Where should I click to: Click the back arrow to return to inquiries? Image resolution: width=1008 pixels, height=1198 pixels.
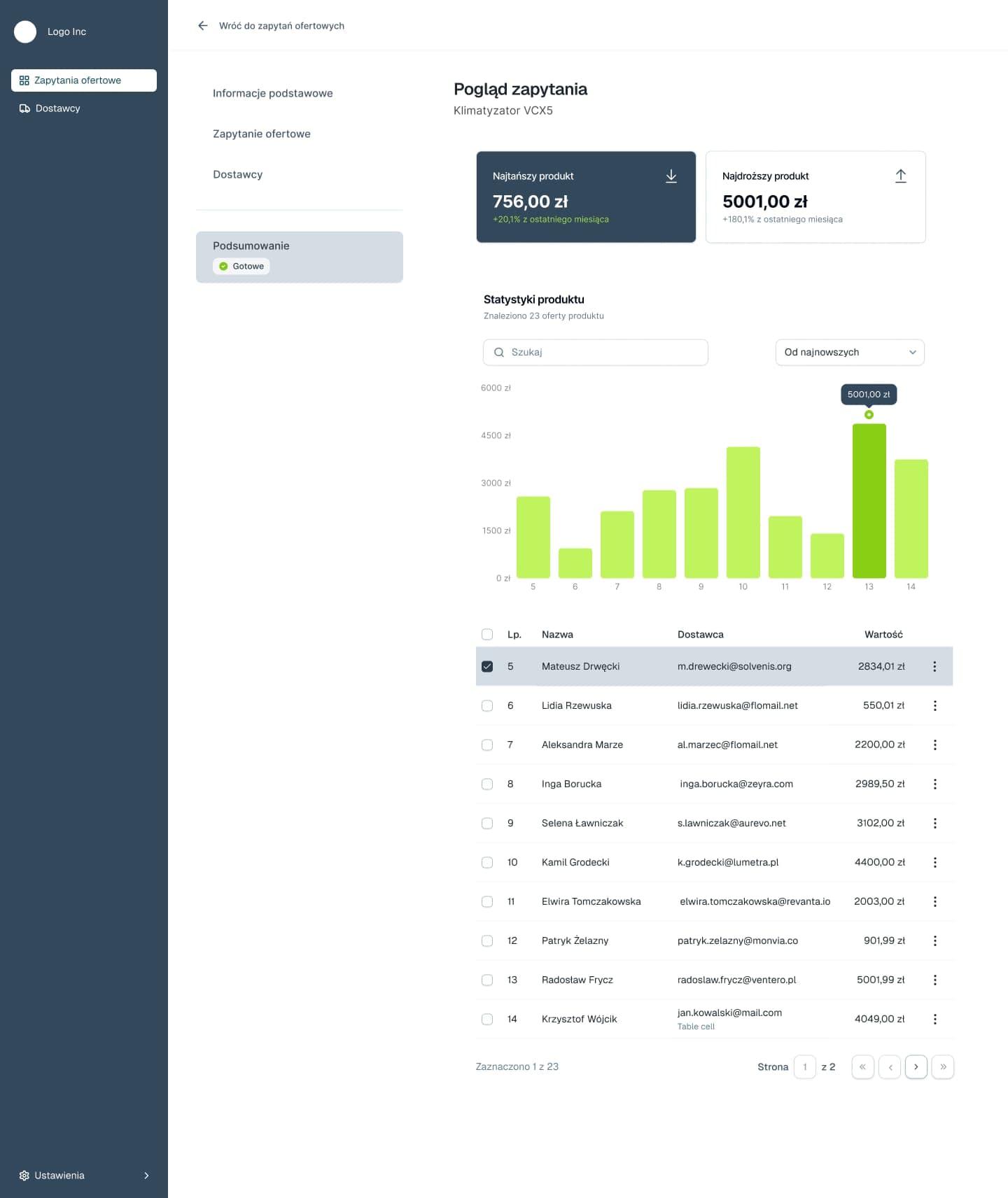tap(203, 26)
